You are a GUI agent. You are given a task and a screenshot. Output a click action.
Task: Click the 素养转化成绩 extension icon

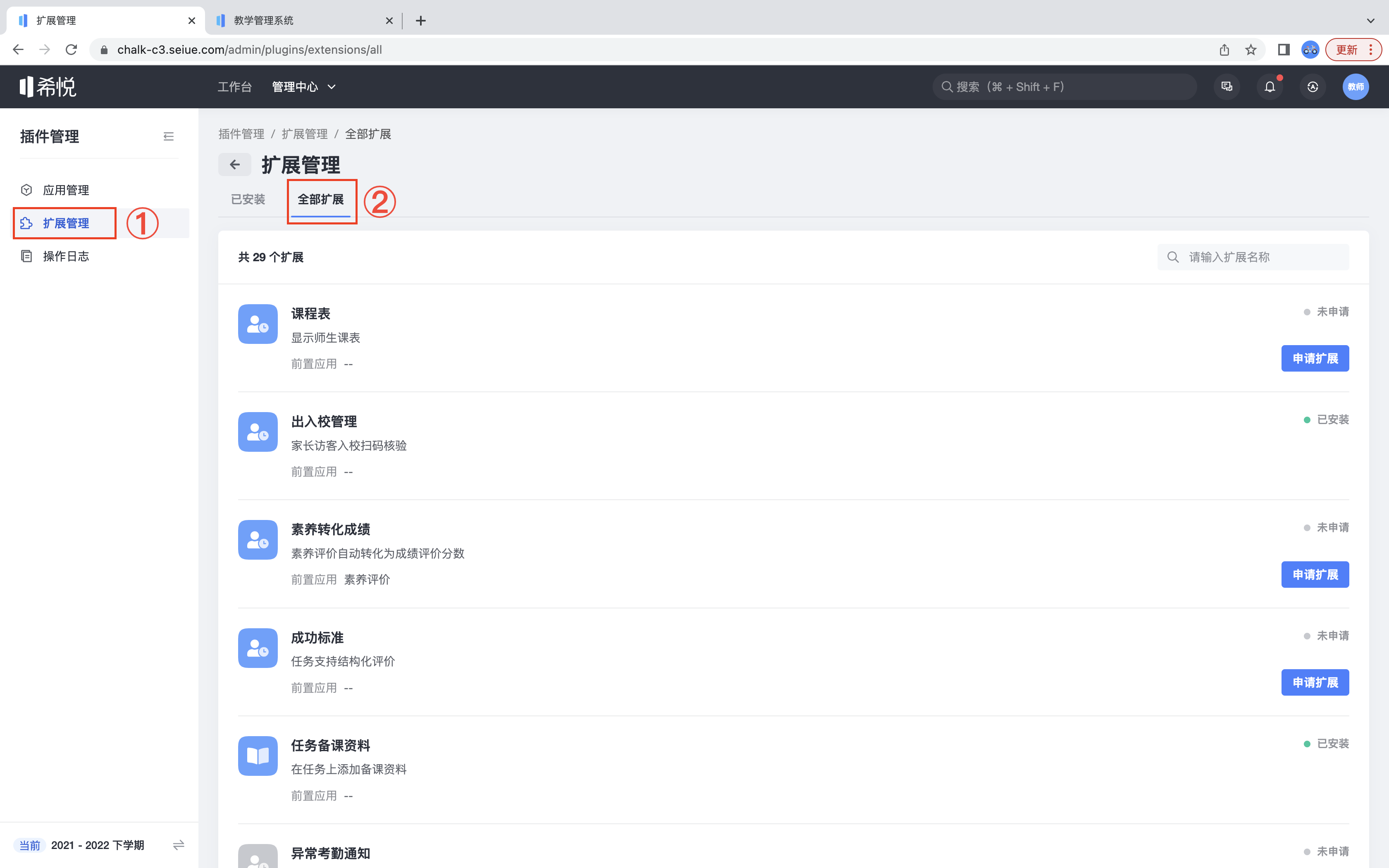(258, 540)
